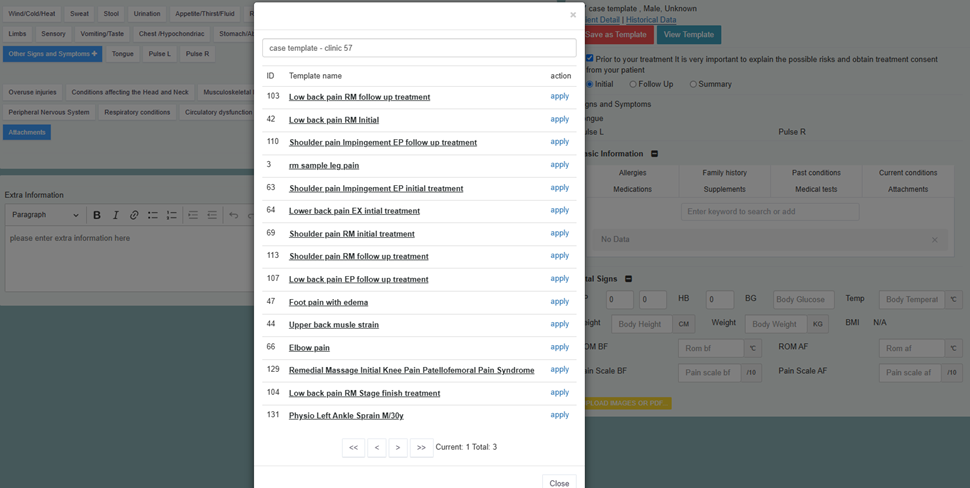Uncheck the treatment consent checkbox
970x488 pixels.
click(589, 59)
